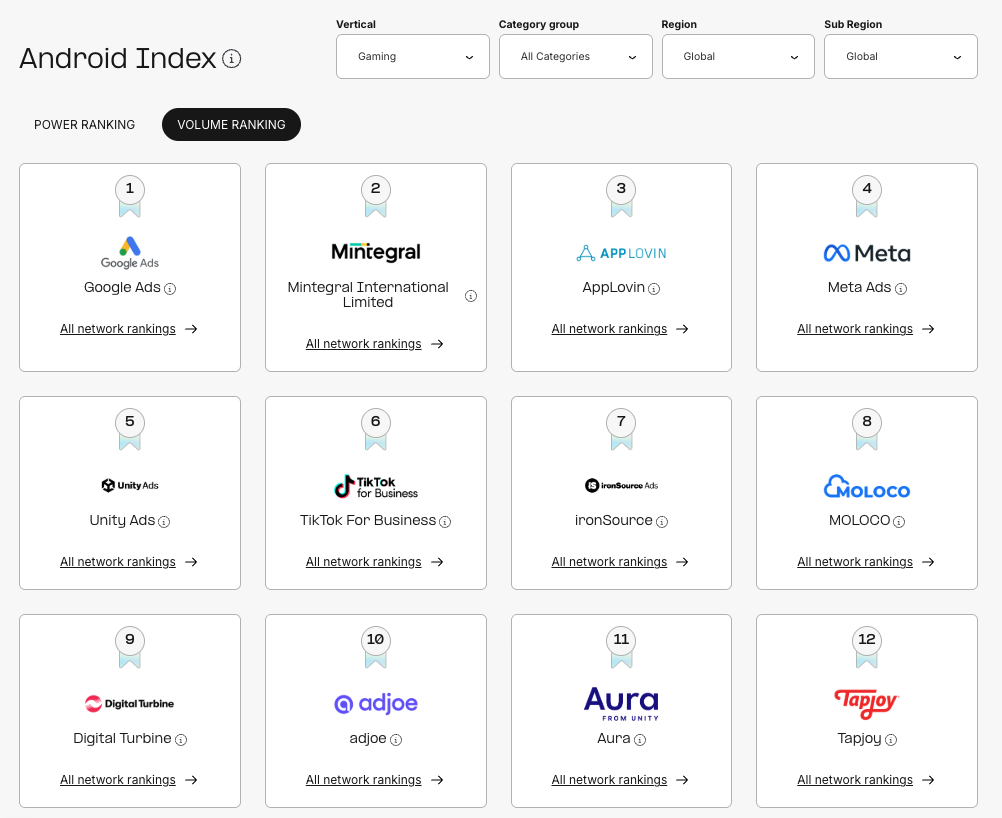Open All network rankings link for ironSource
Image resolution: width=1002 pixels, height=818 pixels.
[x=609, y=562]
